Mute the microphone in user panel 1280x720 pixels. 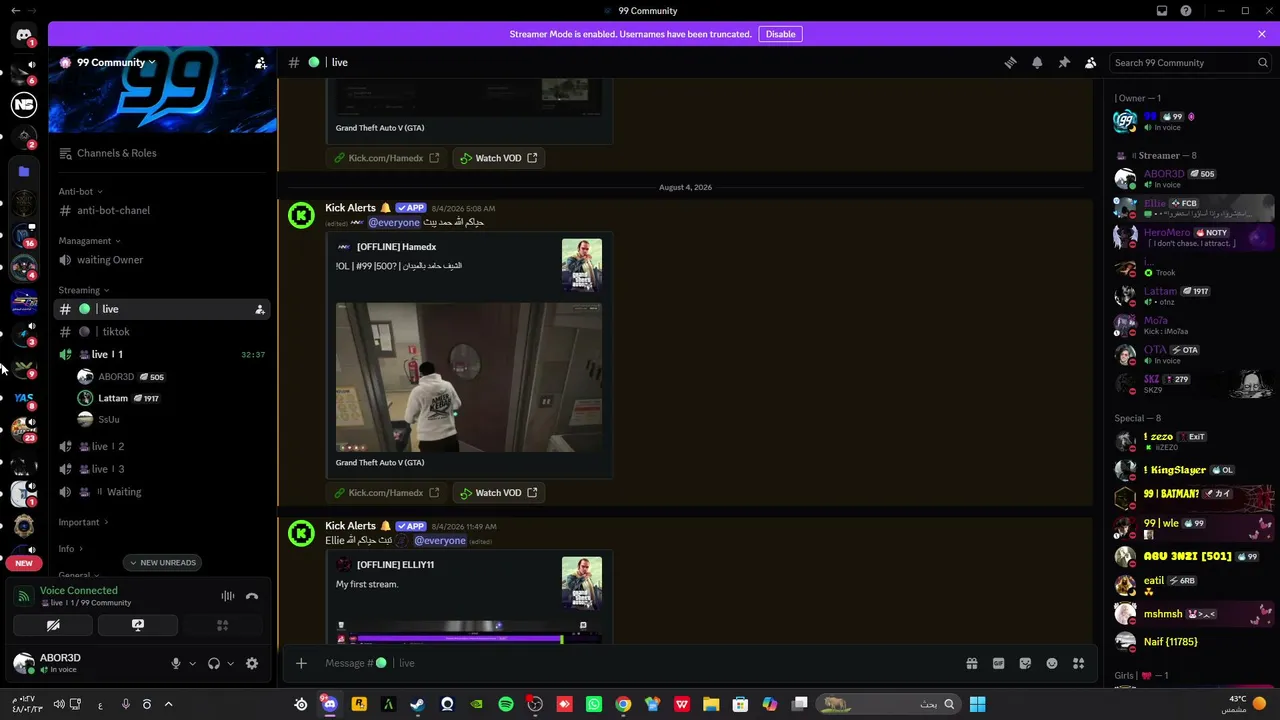176,663
